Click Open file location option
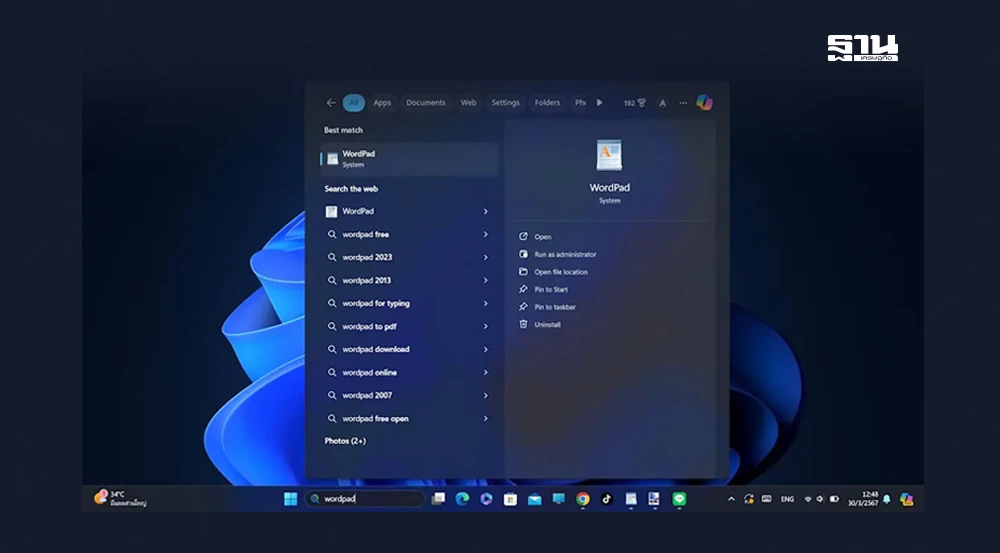 [x=560, y=272]
